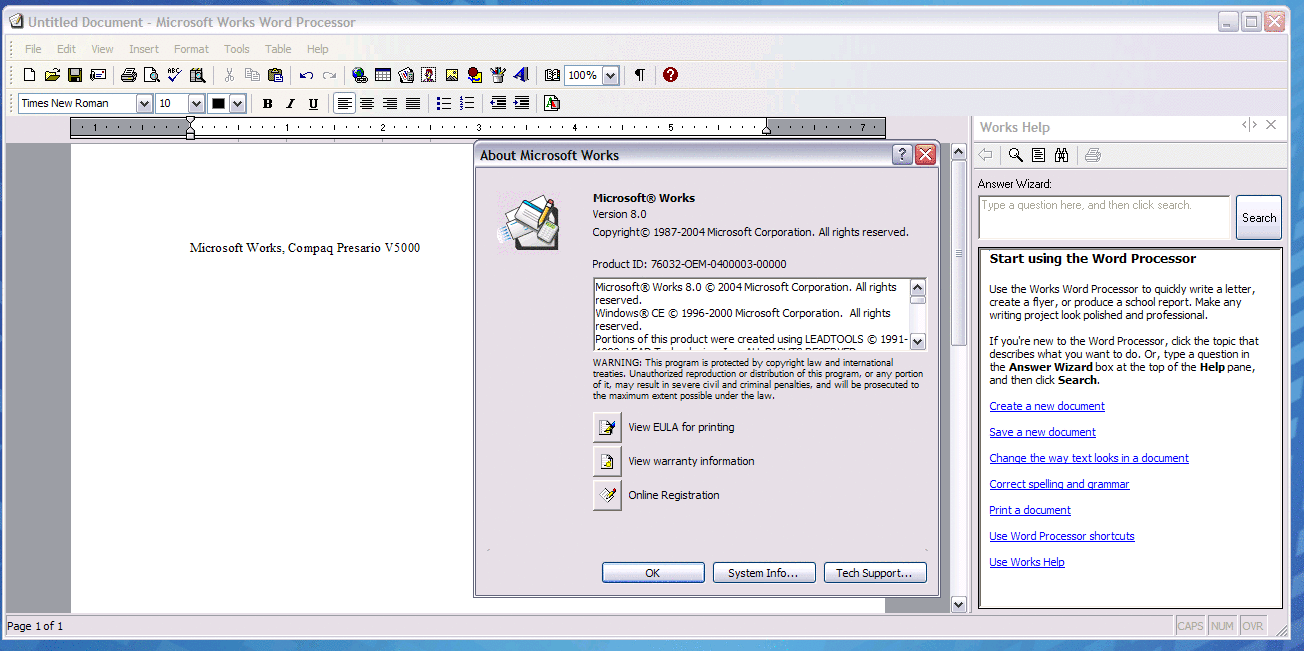Print the document using the main toolbar printer icon

128,75
